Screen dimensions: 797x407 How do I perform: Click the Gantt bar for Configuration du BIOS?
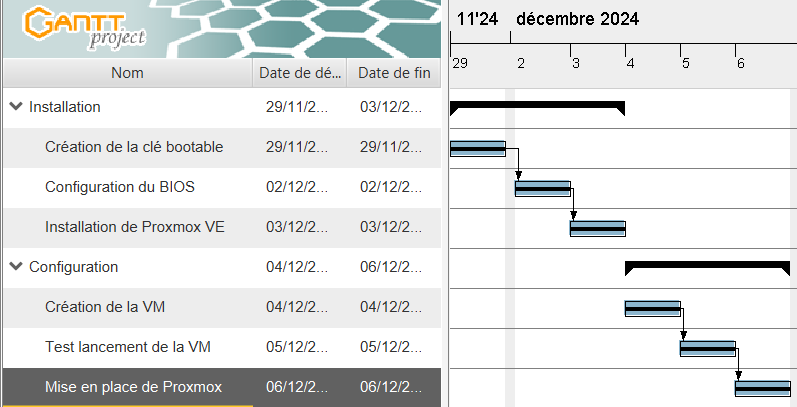542,188
